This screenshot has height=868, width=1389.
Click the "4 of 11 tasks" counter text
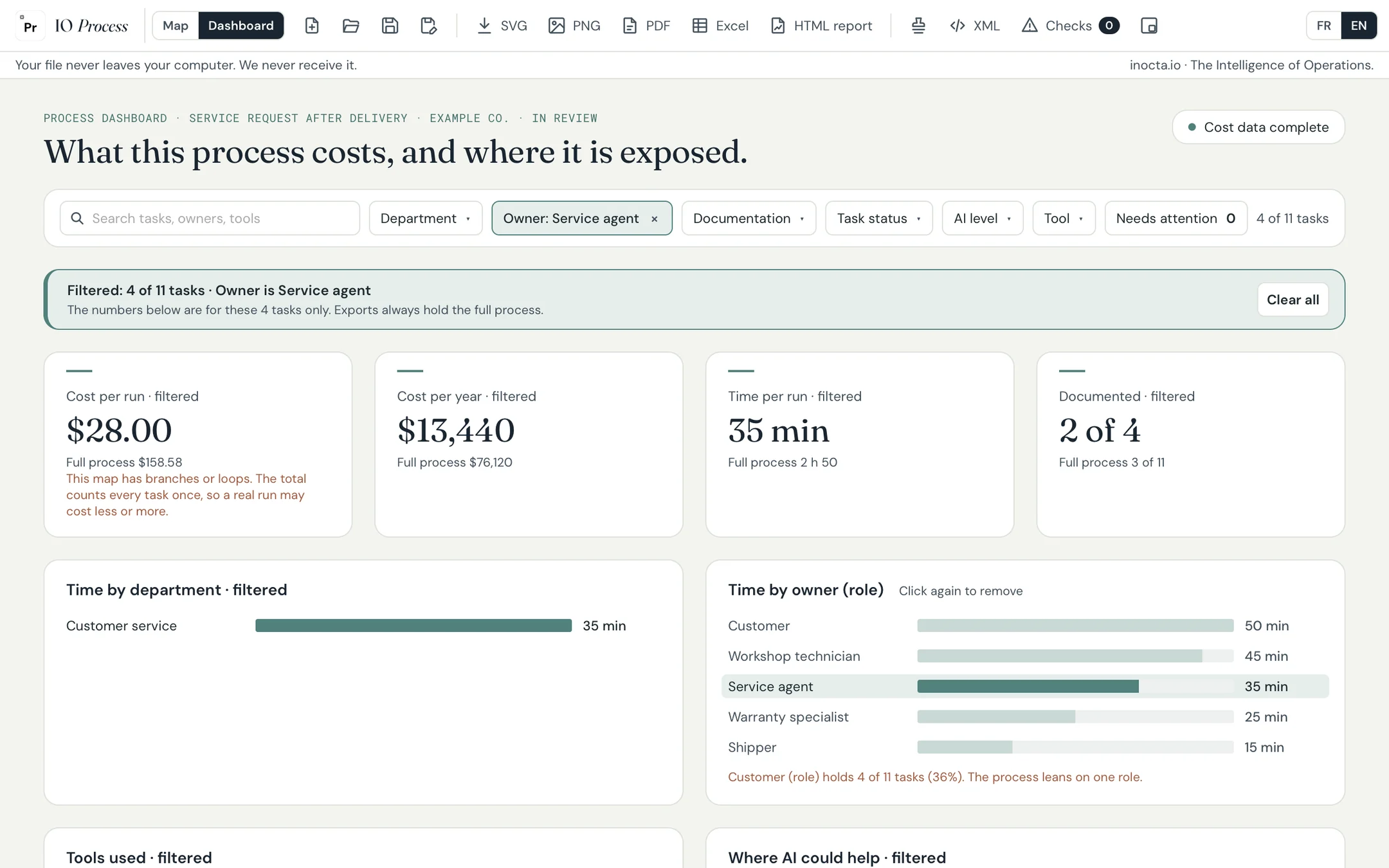pyautogui.click(x=1293, y=219)
